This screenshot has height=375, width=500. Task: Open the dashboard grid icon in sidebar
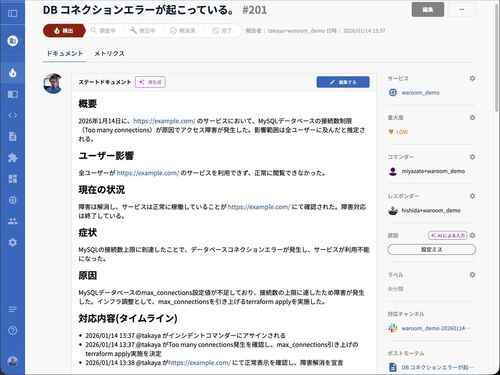click(13, 179)
